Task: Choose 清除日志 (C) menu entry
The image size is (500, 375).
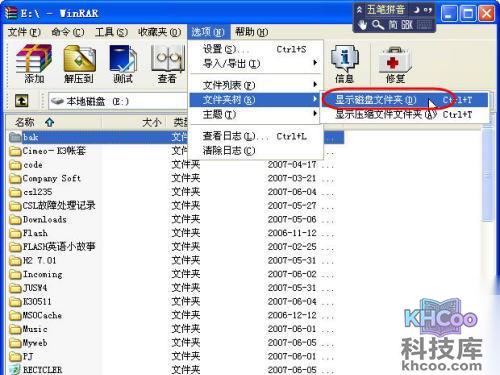Action: click(255, 151)
